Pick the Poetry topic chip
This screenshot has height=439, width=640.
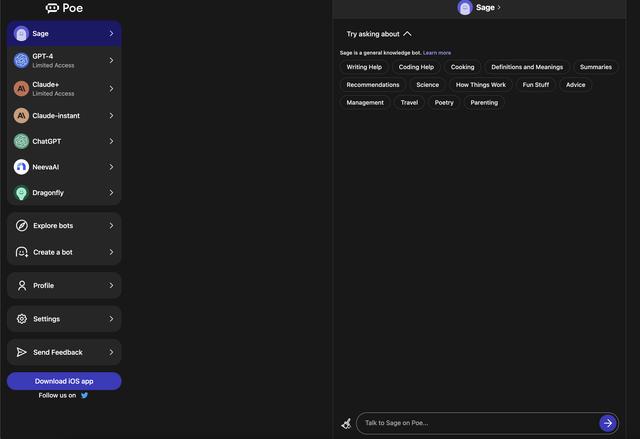pos(444,102)
